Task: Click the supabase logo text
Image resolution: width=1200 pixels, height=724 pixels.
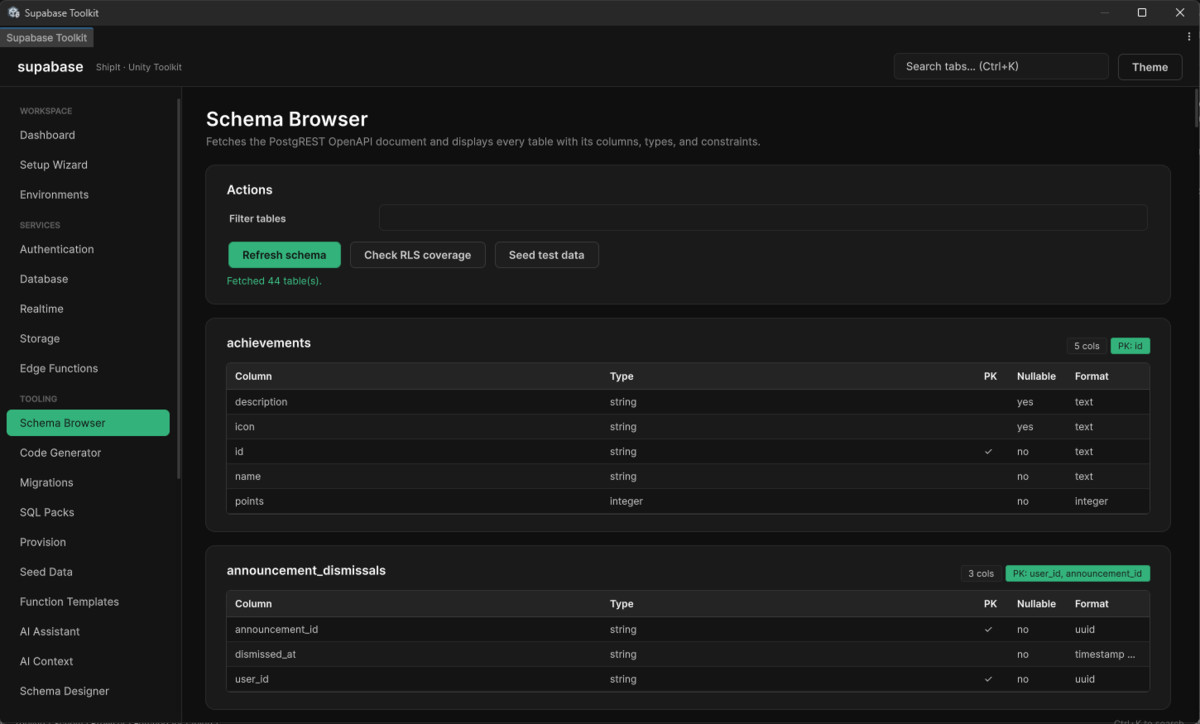Action: tap(50, 67)
